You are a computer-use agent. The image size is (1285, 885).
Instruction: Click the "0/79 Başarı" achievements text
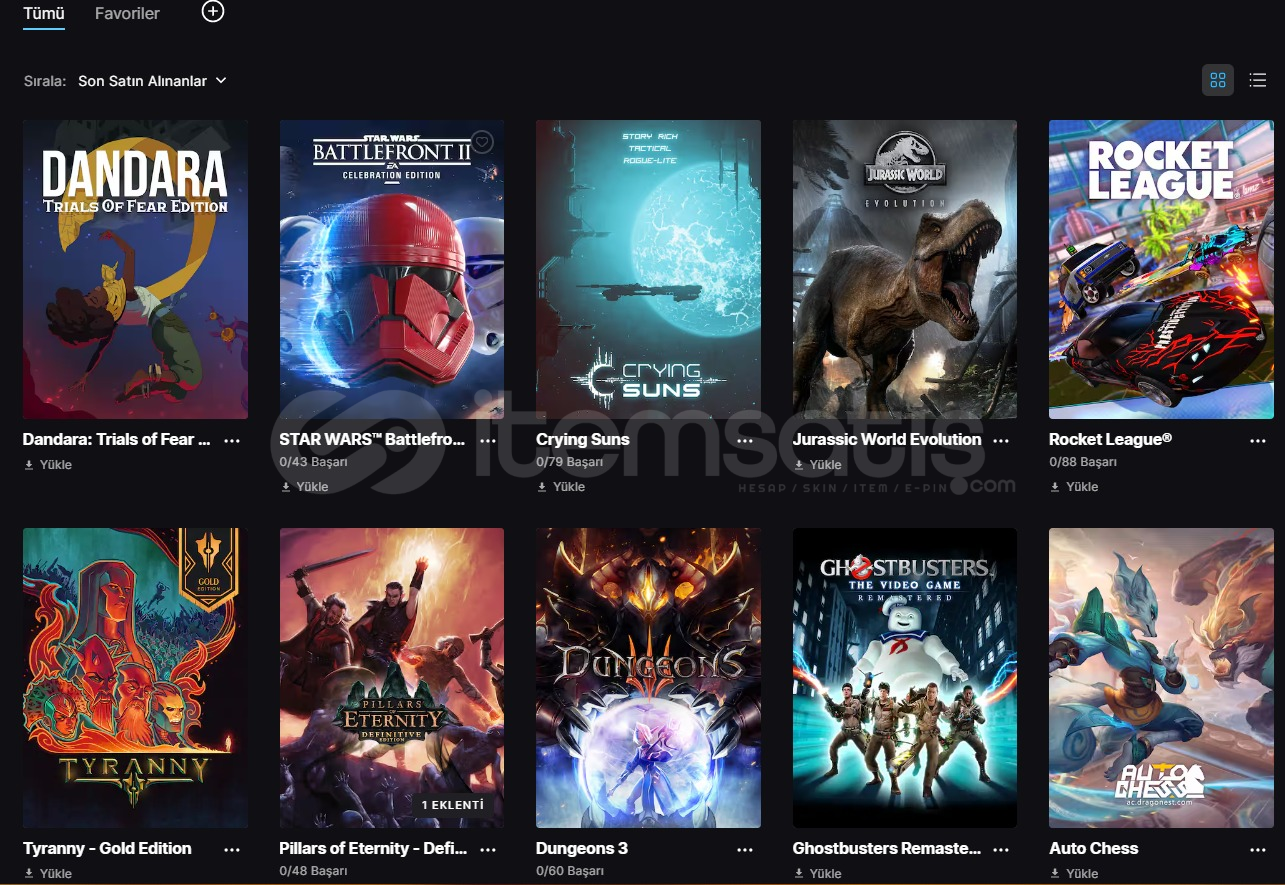570,463
